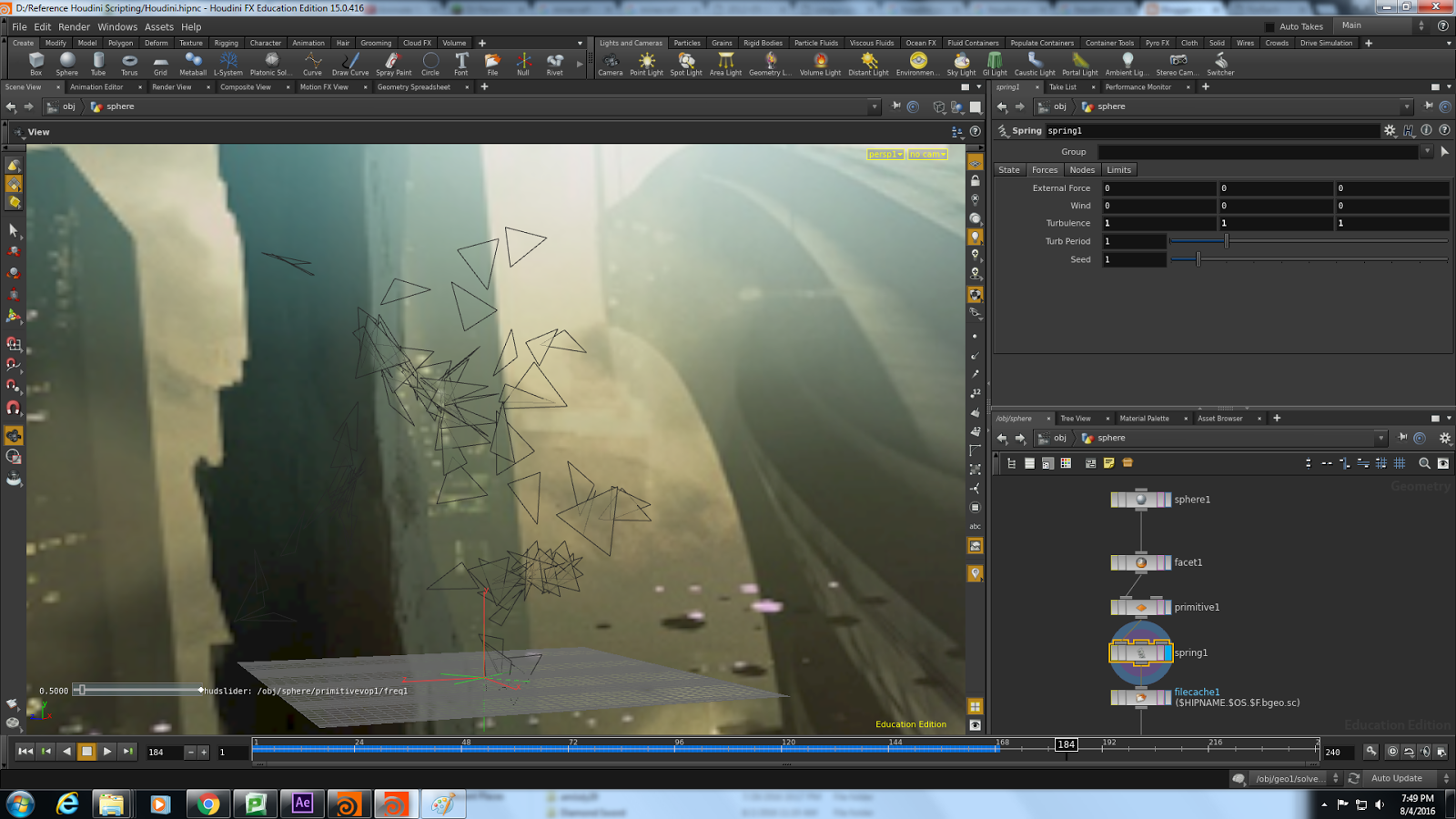
Task: Create a Point Light from the shelf
Action: 646,64
